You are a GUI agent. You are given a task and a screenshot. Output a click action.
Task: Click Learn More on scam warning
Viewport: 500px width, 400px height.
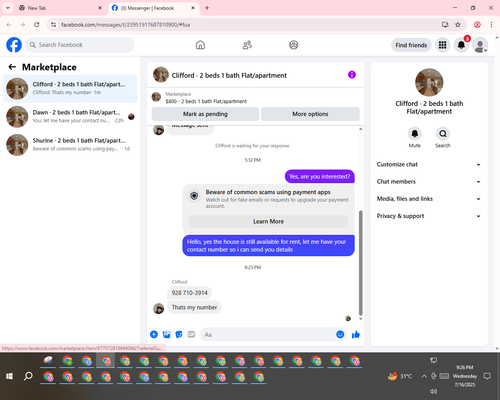tap(268, 221)
